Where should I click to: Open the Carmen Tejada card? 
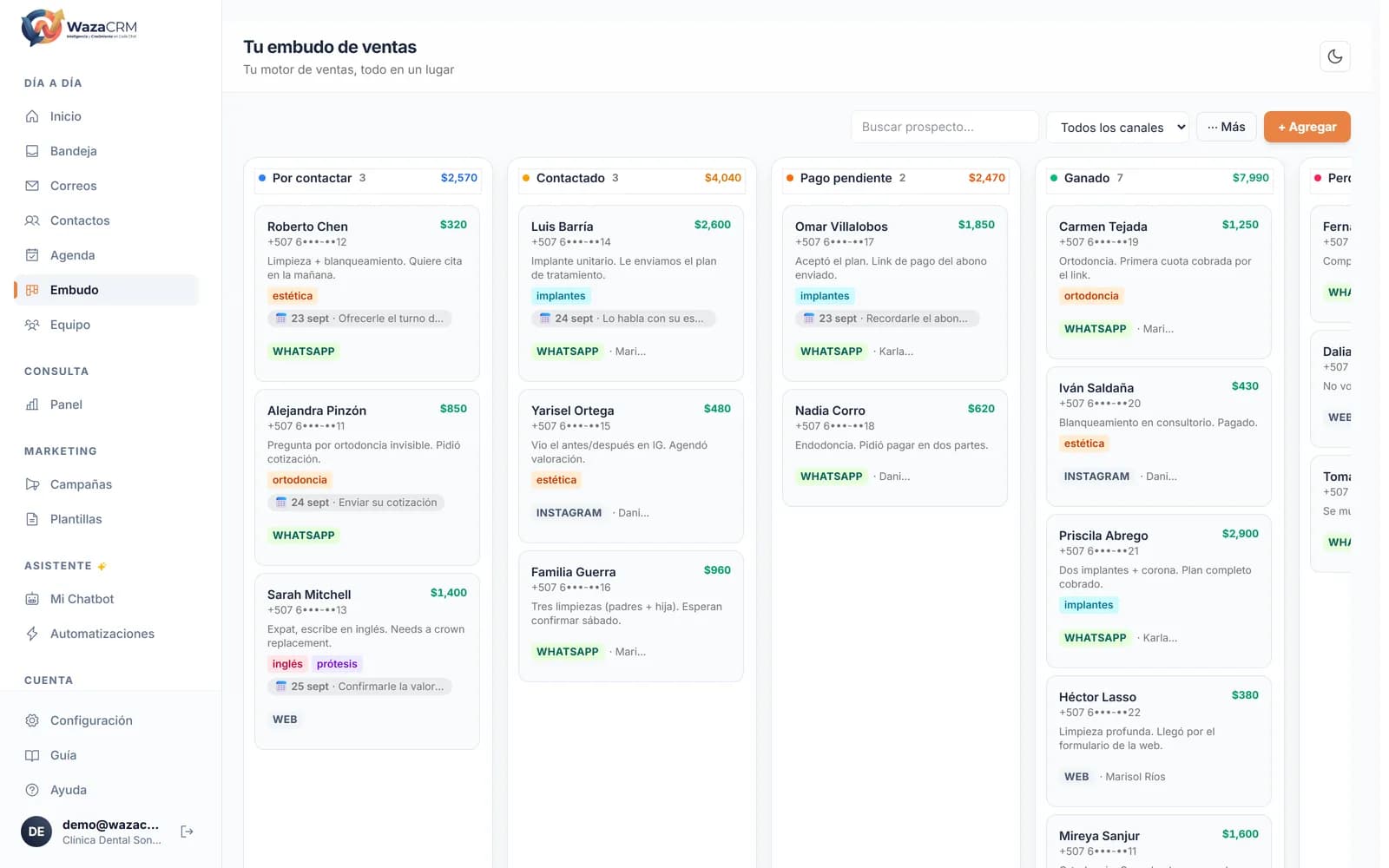1159,282
